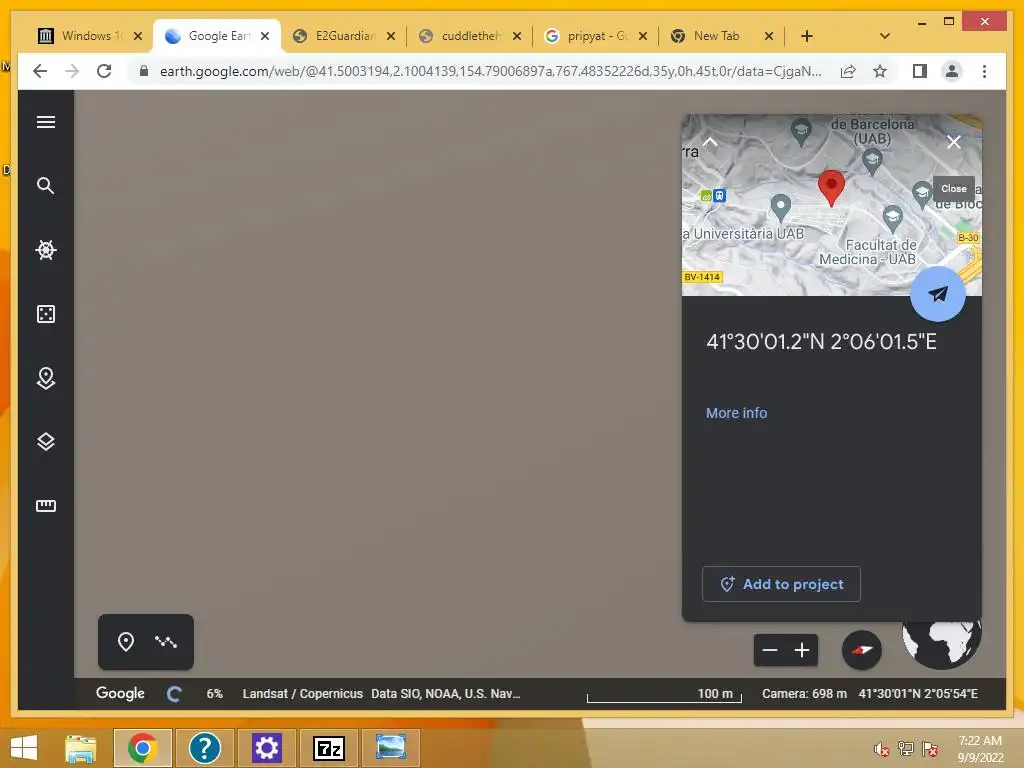Open the Help question mark taskbar app
The height and width of the screenshot is (768, 1024).
click(x=204, y=748)
